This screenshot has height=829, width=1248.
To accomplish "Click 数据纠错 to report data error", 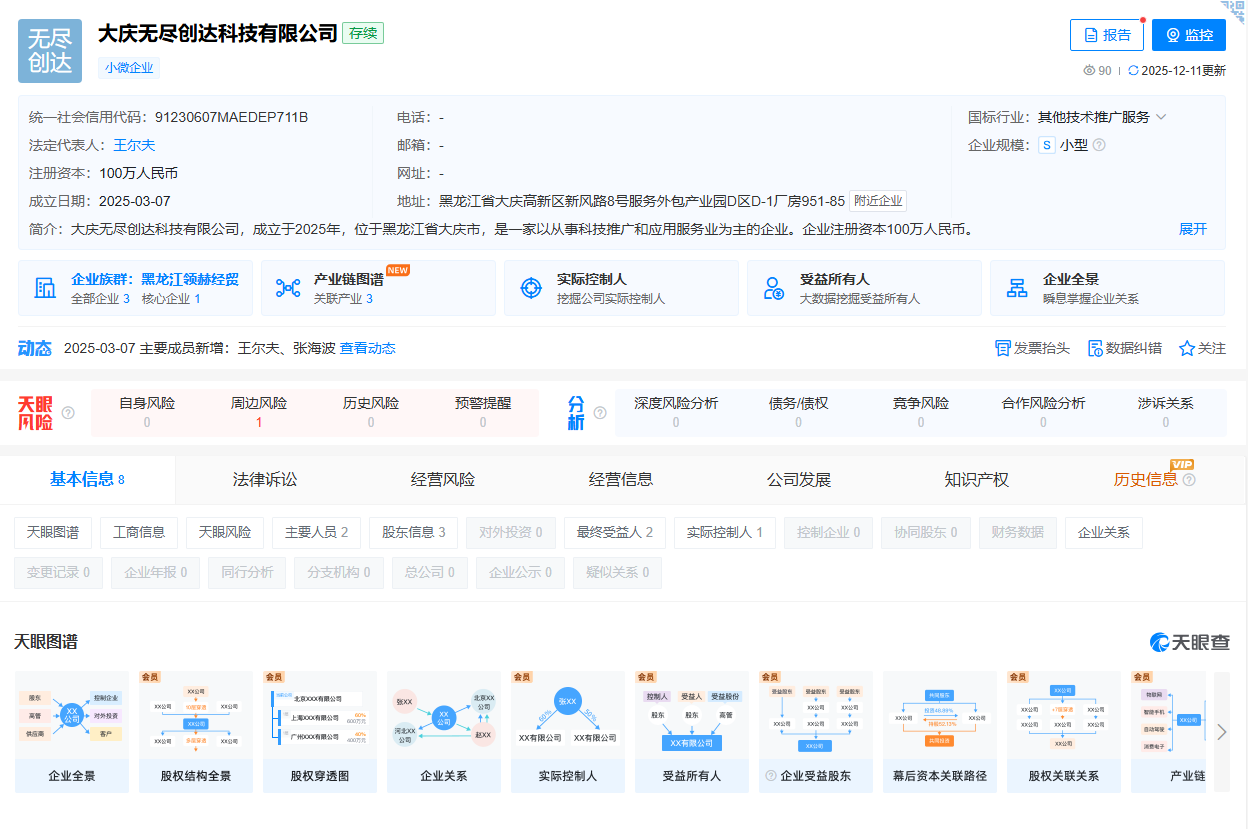I will (x=1124, y=348).
